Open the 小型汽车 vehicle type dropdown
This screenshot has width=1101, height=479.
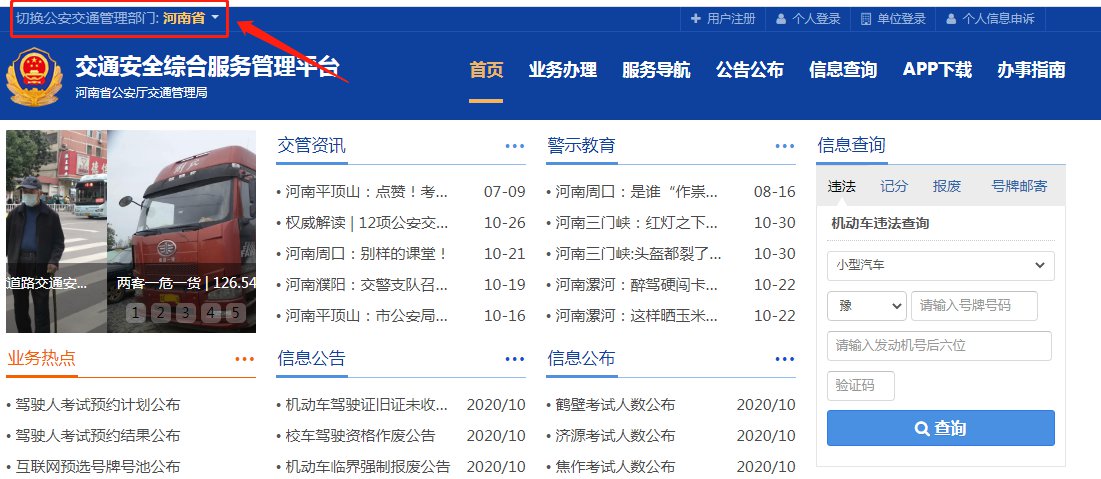point(940,265)
